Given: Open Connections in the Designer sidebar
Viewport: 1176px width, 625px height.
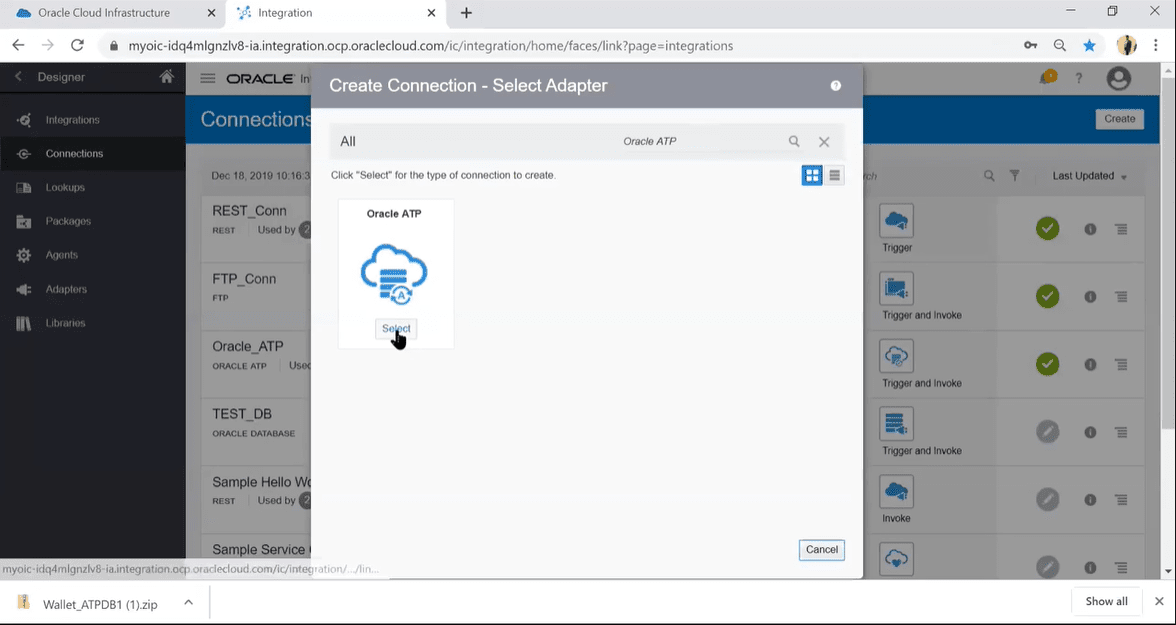Looking at the screenshot, I should (x=74, y=154).
